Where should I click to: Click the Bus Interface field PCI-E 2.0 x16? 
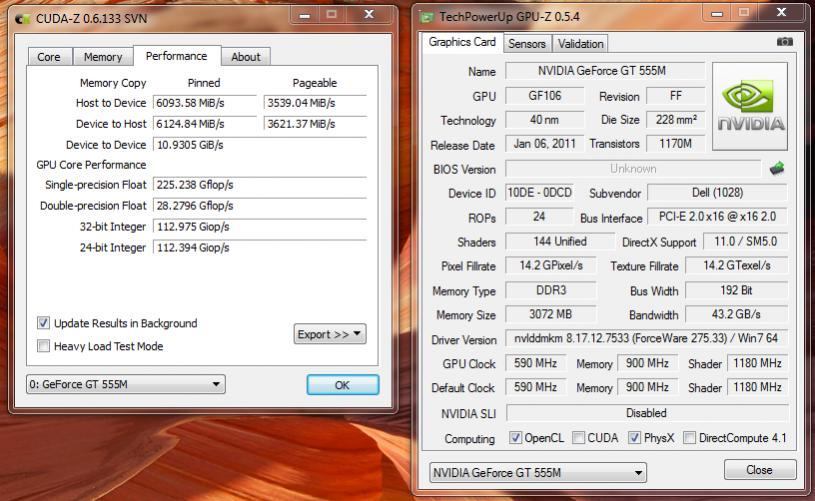pyautogui.click(x=717, y=216)
